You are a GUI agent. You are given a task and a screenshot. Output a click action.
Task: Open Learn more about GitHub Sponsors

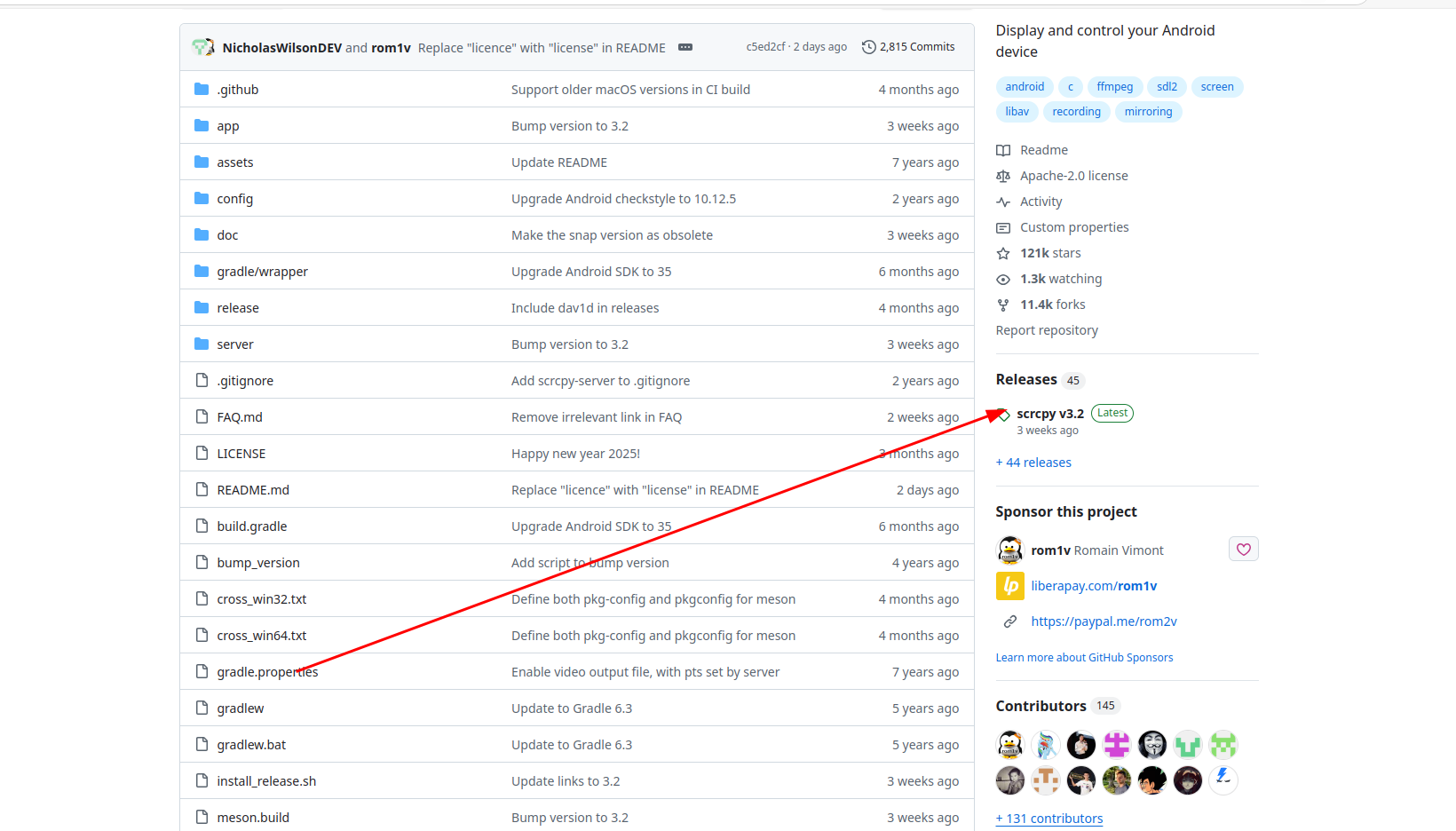tap(1084, 658)
